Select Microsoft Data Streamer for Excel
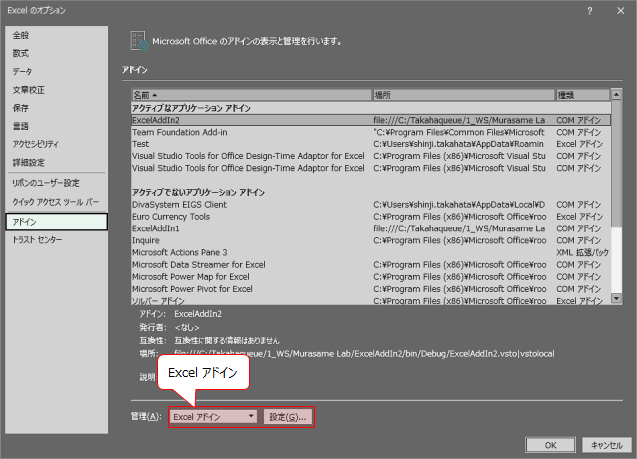637x459 pixels. (371, 265)
